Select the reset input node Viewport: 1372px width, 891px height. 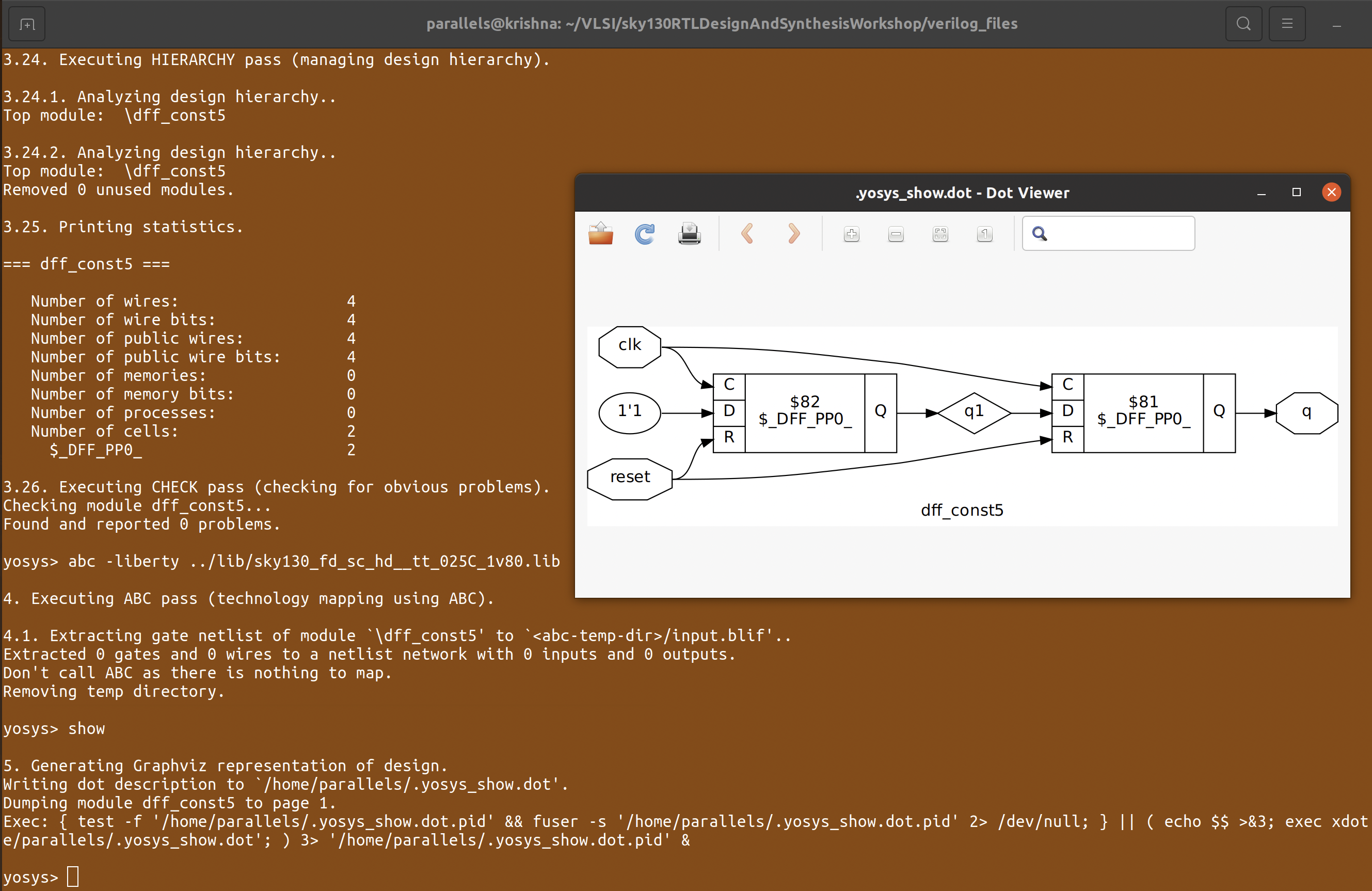[630, 478]
